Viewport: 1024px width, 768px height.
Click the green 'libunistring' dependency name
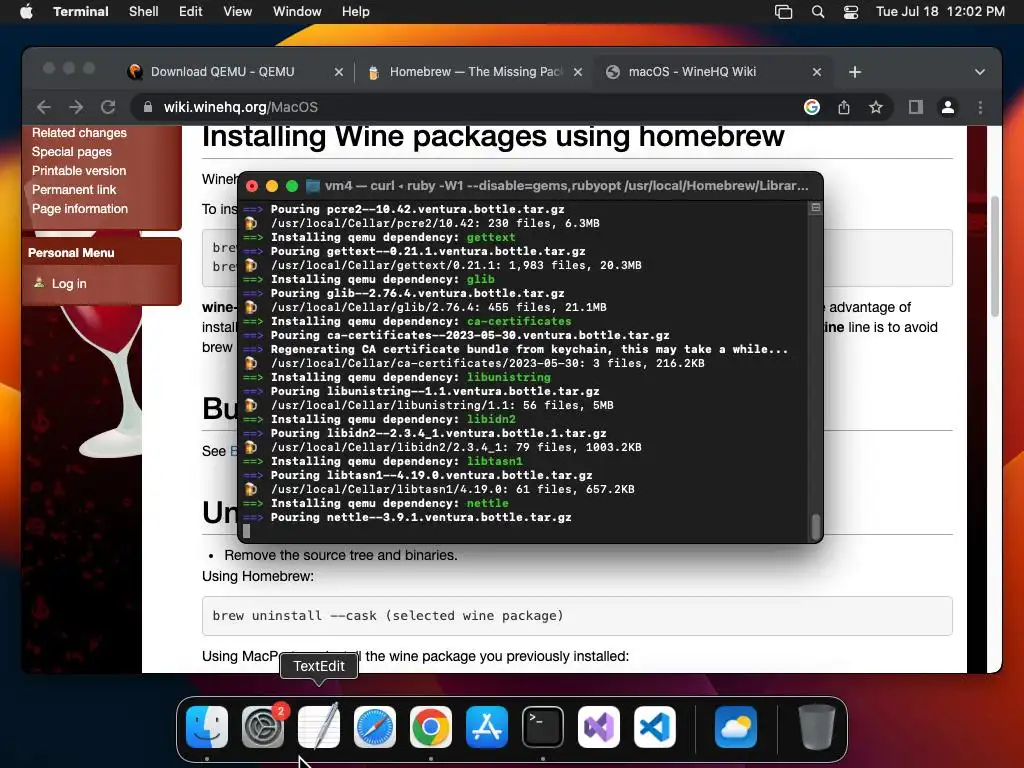point(508,377)
